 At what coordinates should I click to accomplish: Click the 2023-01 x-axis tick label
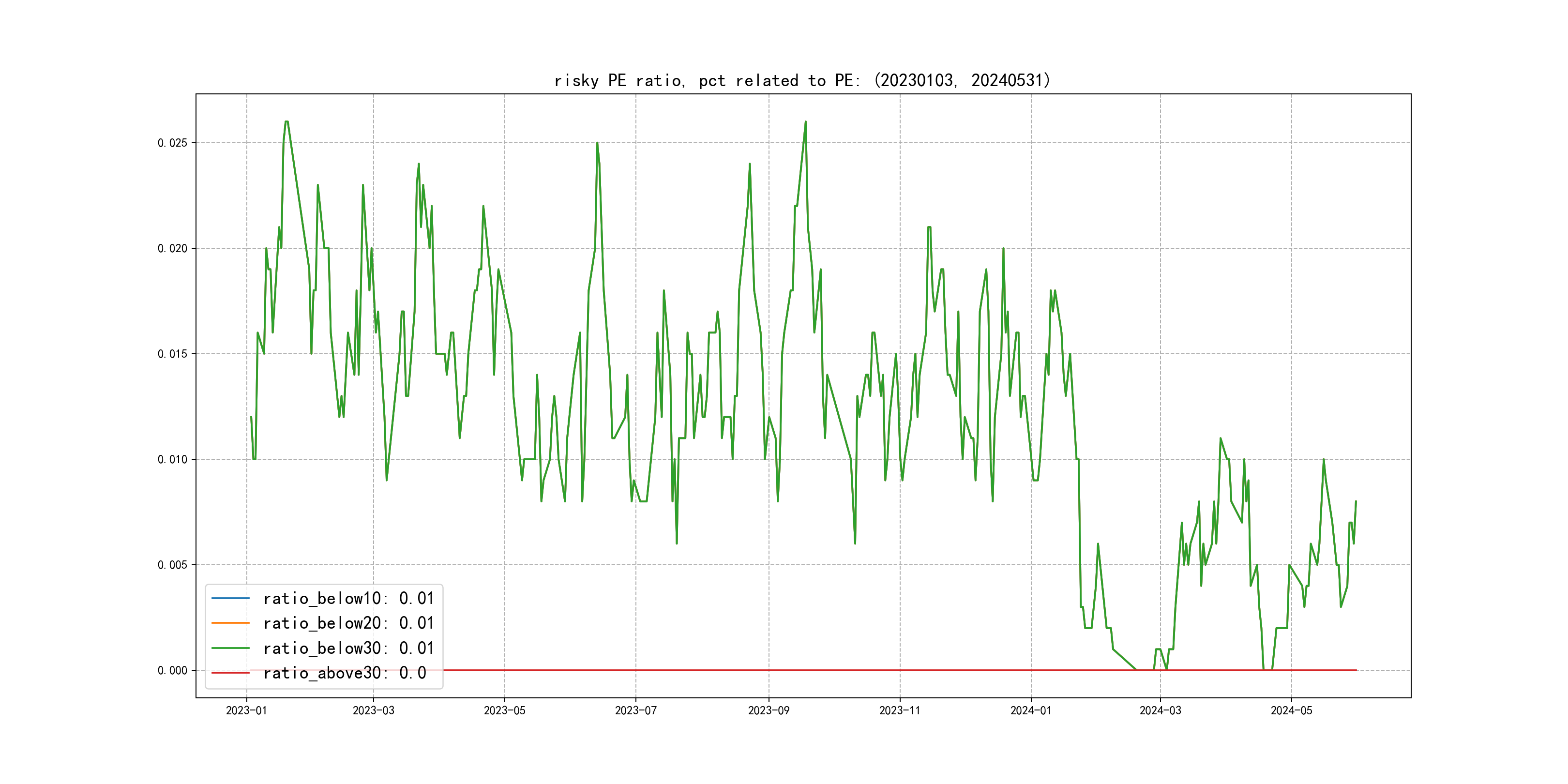246,710
